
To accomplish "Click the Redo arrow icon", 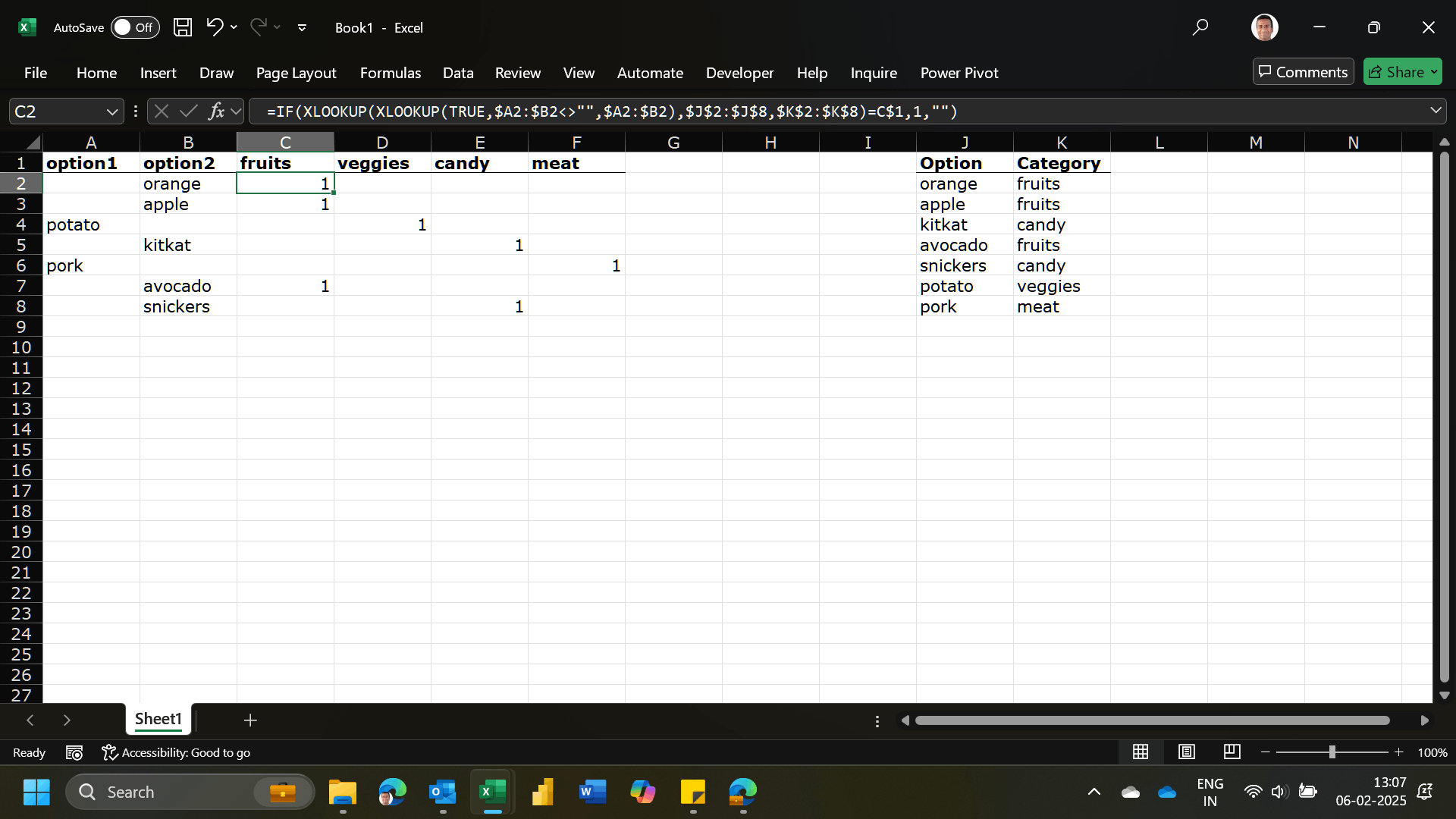I will point(259,27).
